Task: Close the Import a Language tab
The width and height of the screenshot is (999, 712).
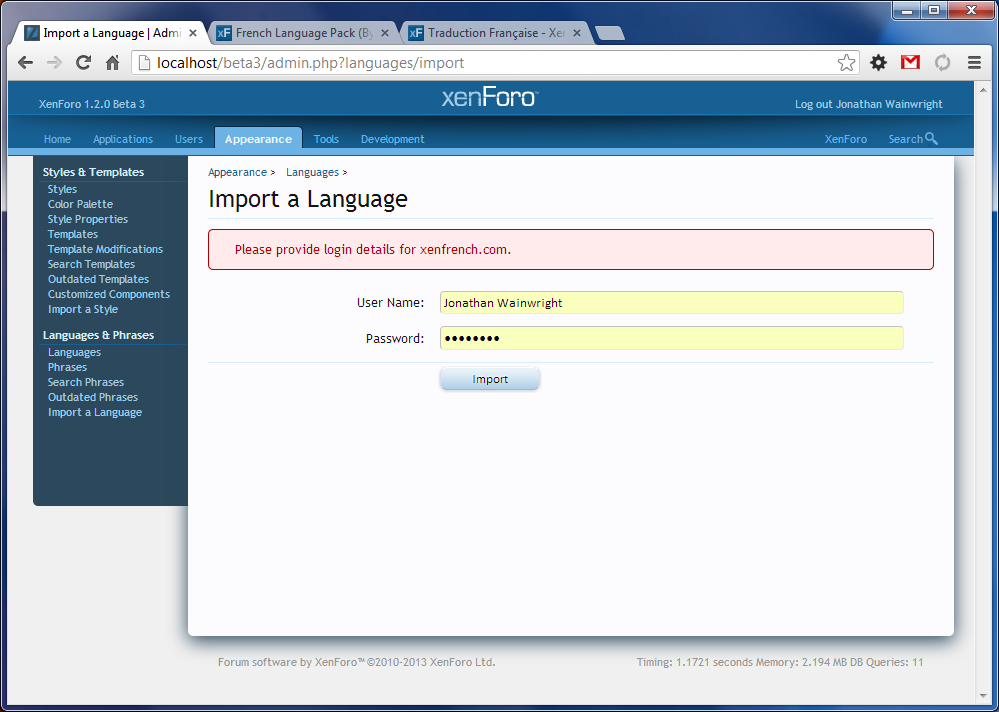Action: point(193,33)
